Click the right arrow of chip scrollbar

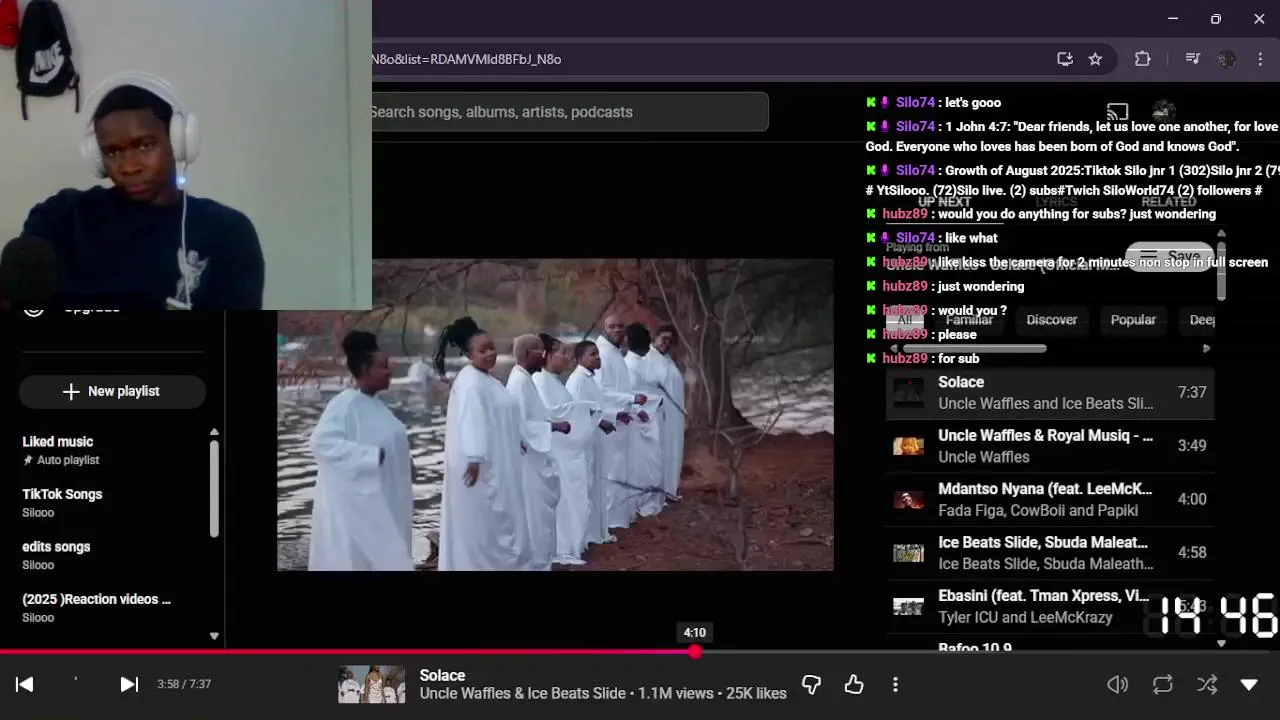(x=1206, y=349)
